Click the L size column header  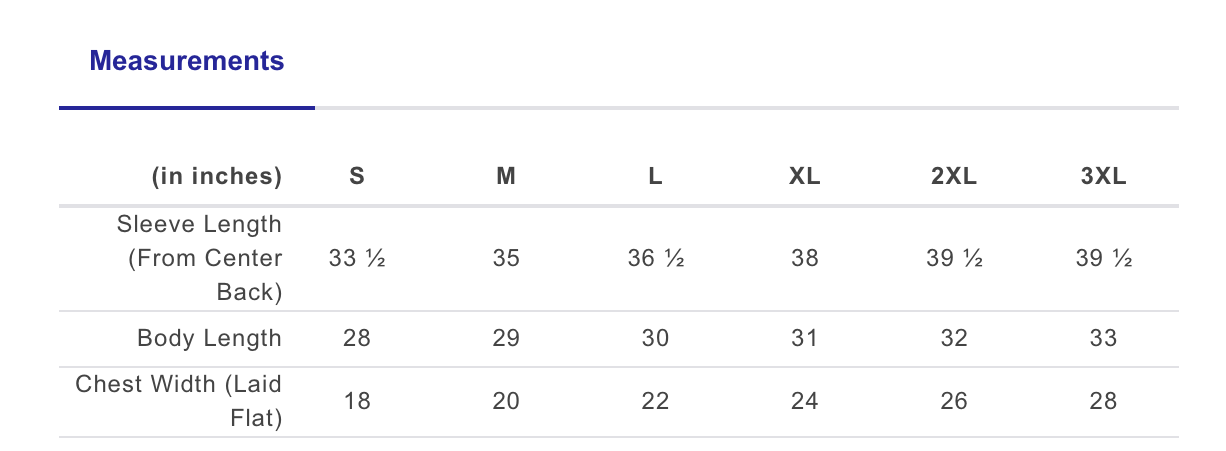click(655, 177)
